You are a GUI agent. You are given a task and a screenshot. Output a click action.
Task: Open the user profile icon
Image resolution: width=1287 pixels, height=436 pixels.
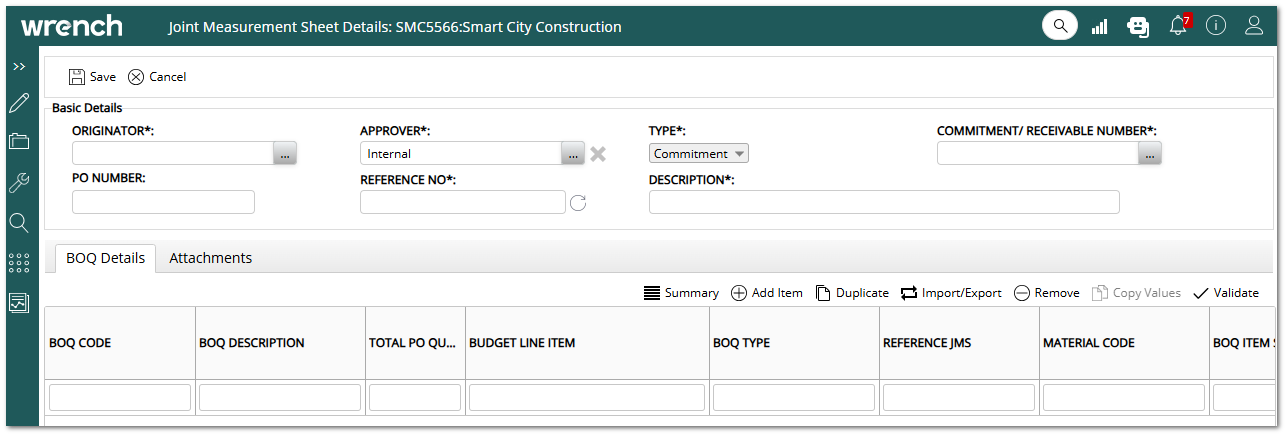point(1254,26)
